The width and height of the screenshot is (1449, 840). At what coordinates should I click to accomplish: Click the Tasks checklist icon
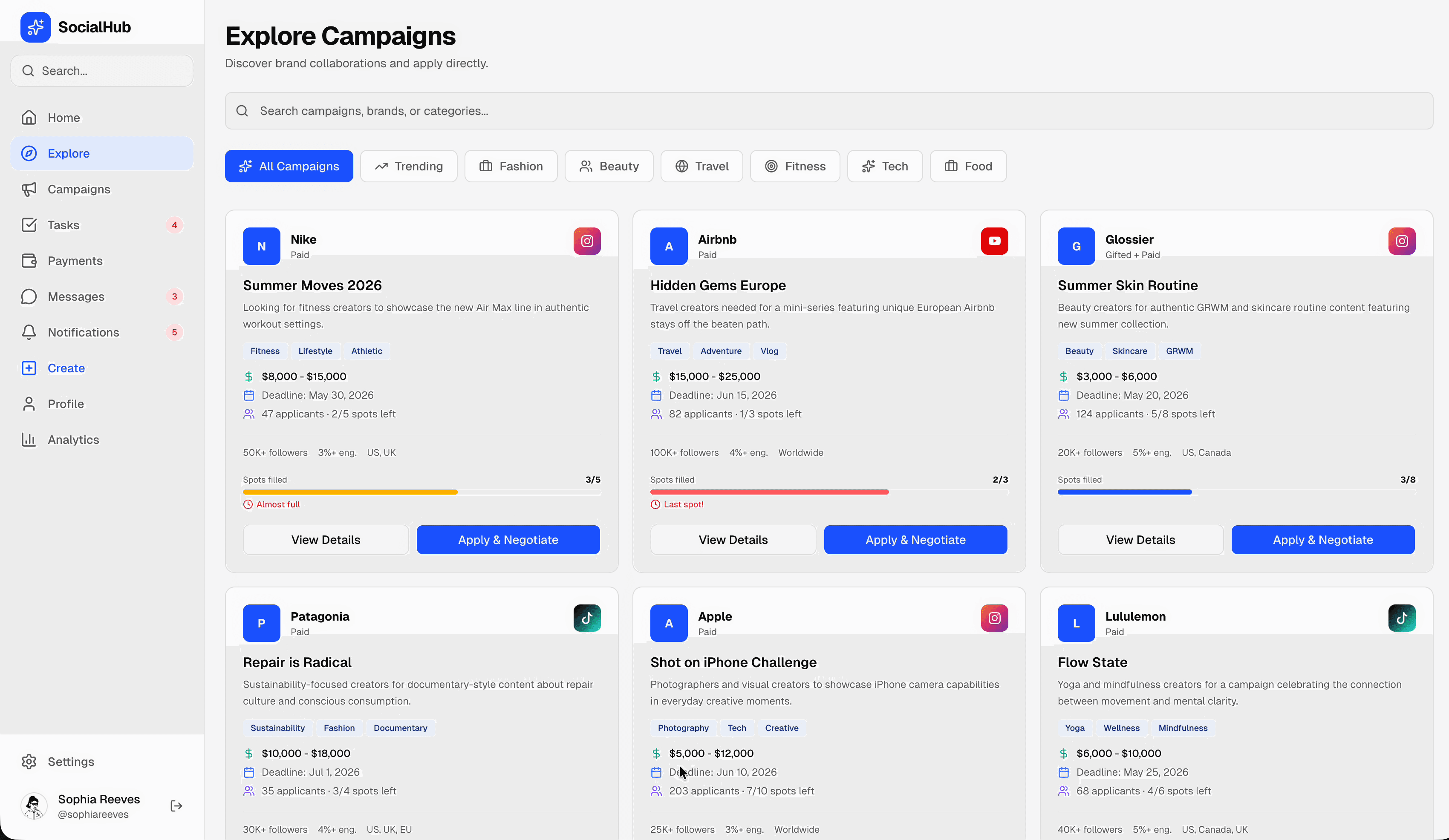[29, 224]
